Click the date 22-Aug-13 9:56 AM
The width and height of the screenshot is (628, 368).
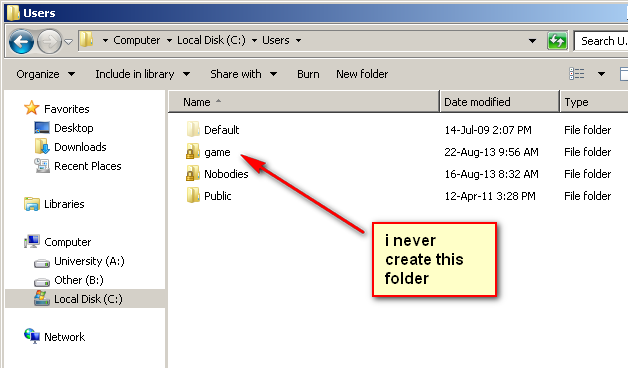[491, 152]
